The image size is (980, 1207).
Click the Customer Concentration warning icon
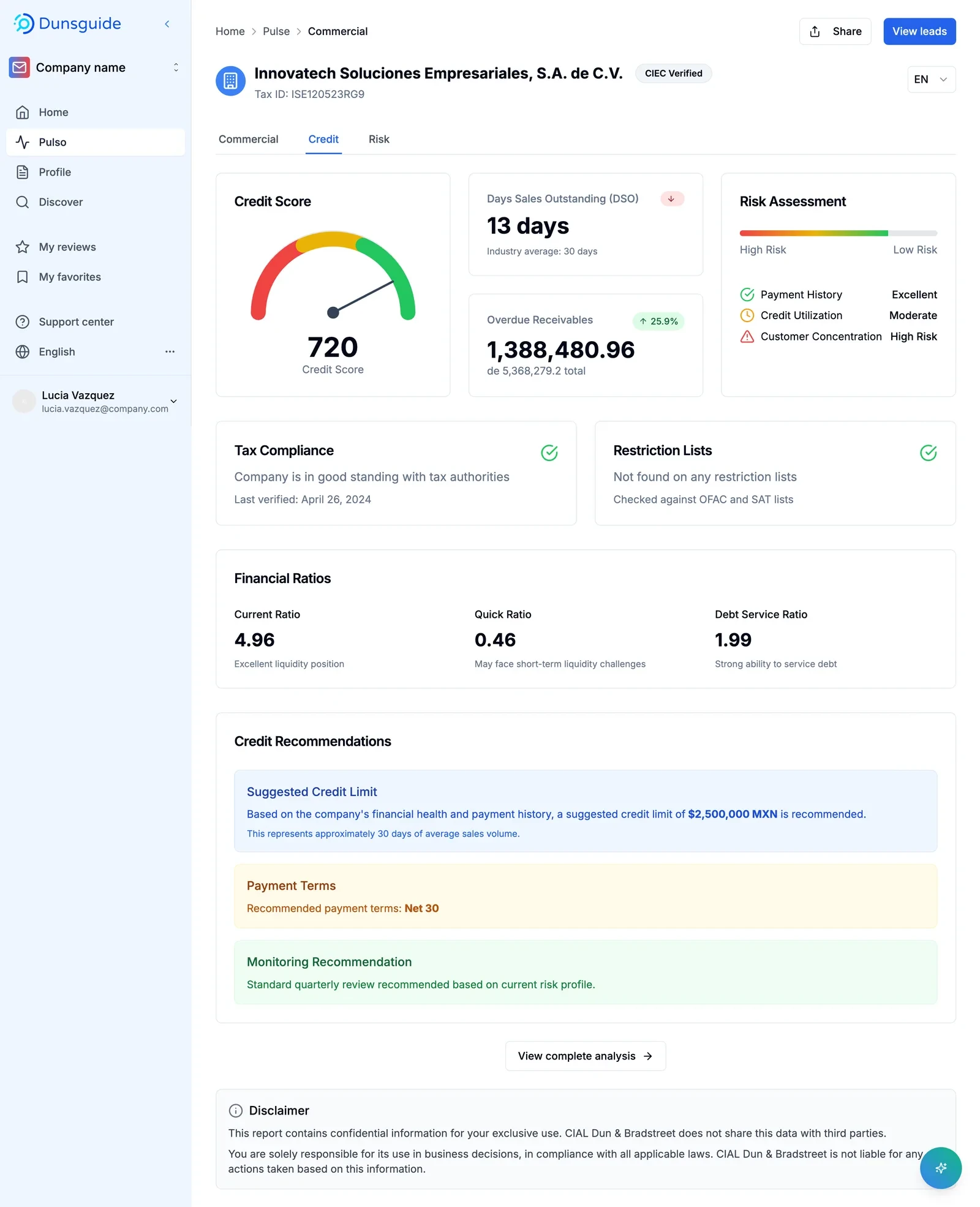click(747, 336)
